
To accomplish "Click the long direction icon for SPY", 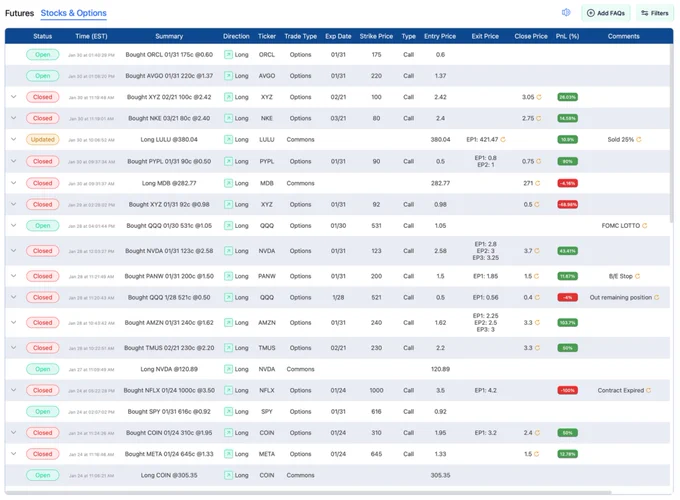I will coord(228,412).
